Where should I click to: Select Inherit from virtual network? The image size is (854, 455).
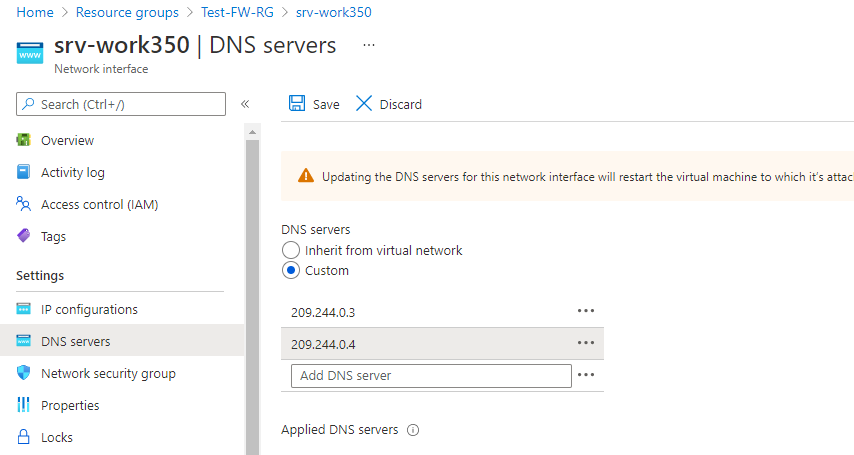click(x=291, y=250)
